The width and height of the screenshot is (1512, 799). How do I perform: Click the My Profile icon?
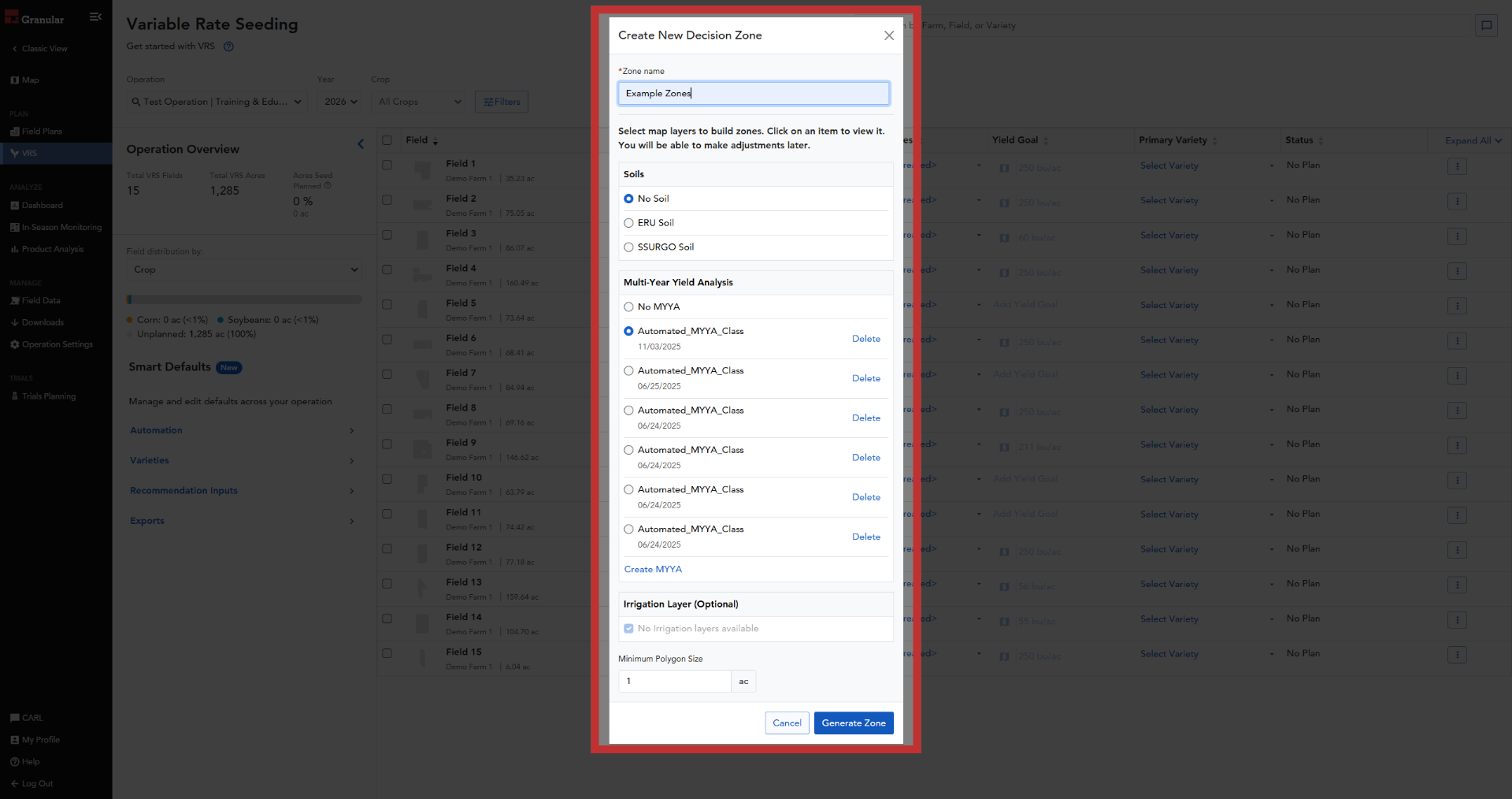[x=14, y=740]
